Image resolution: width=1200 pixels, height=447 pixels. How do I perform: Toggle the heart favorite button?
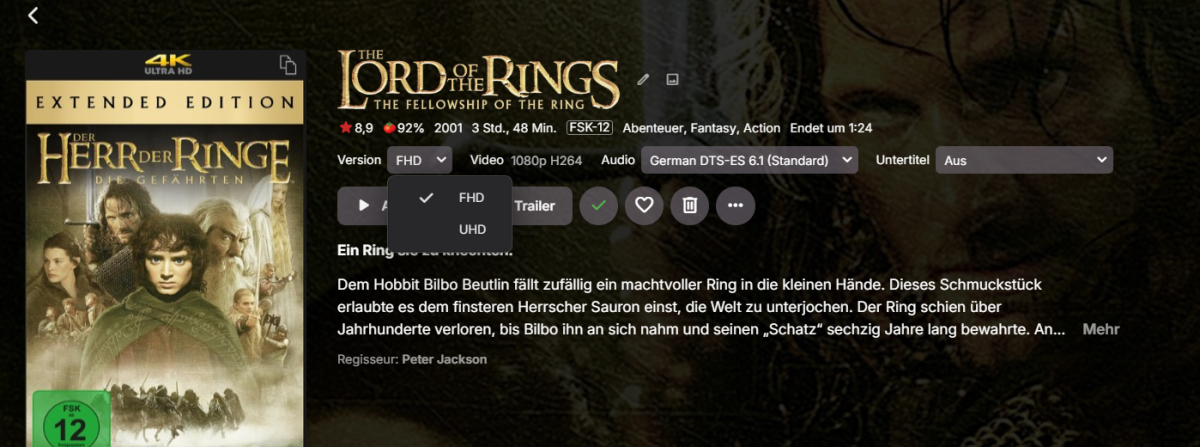644,205
